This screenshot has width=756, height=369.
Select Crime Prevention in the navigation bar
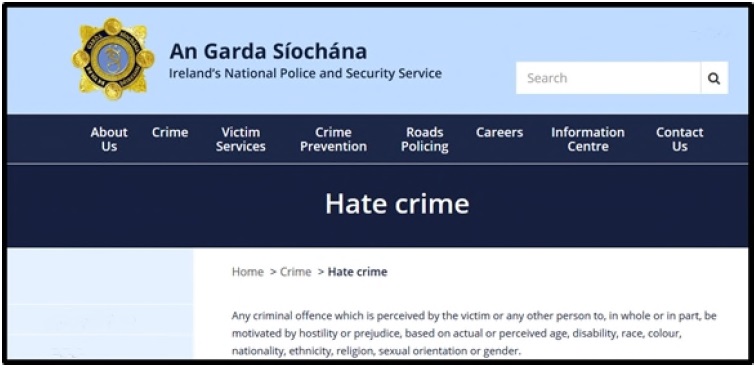333,139
